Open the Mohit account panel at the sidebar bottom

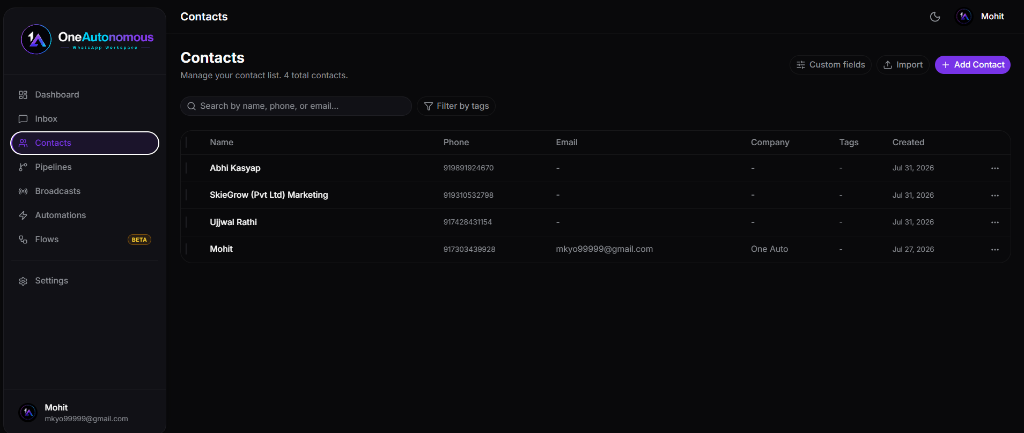click(85, 413)
